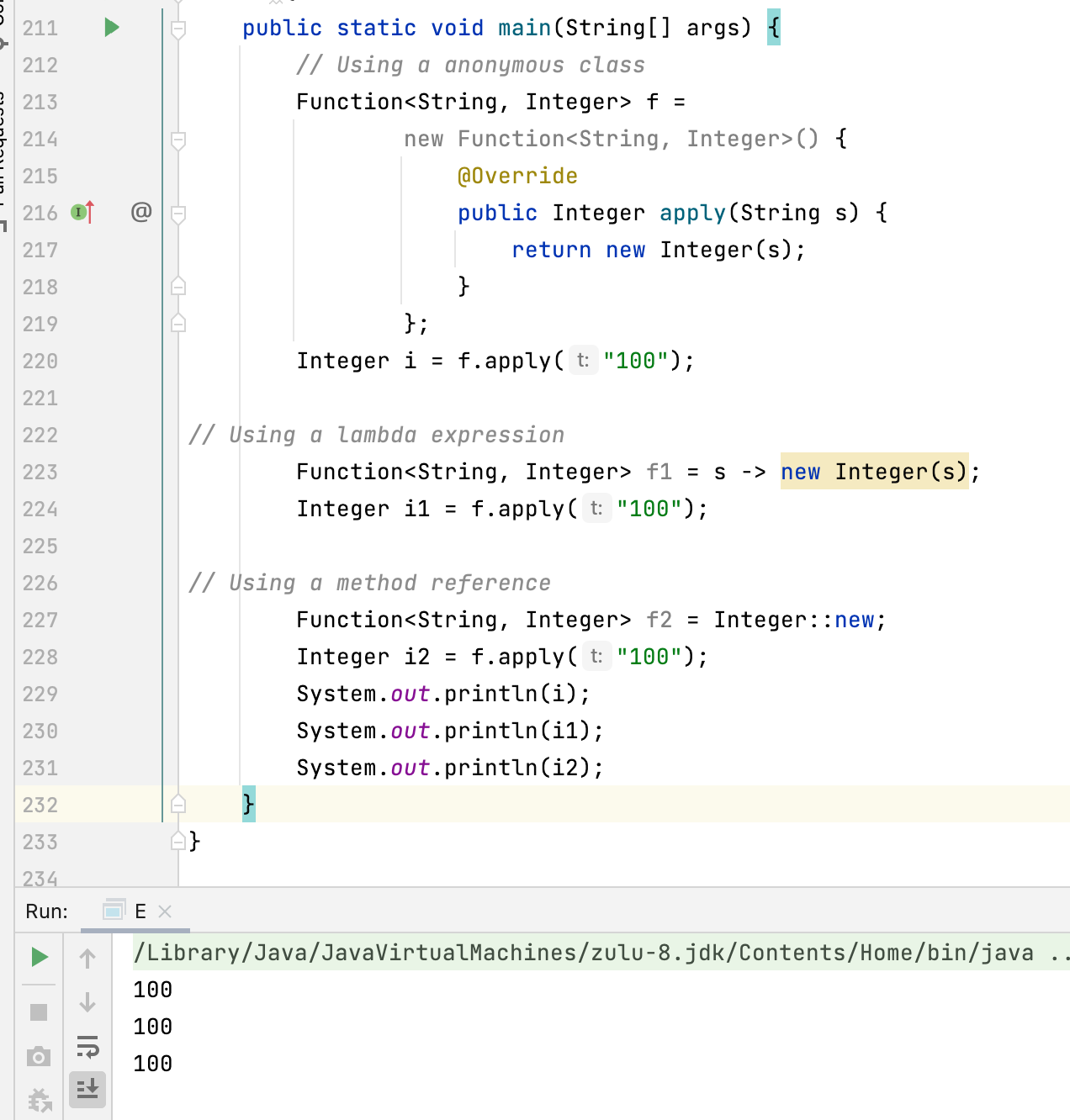Click the green run gutter icon beside main

(111, 28)
